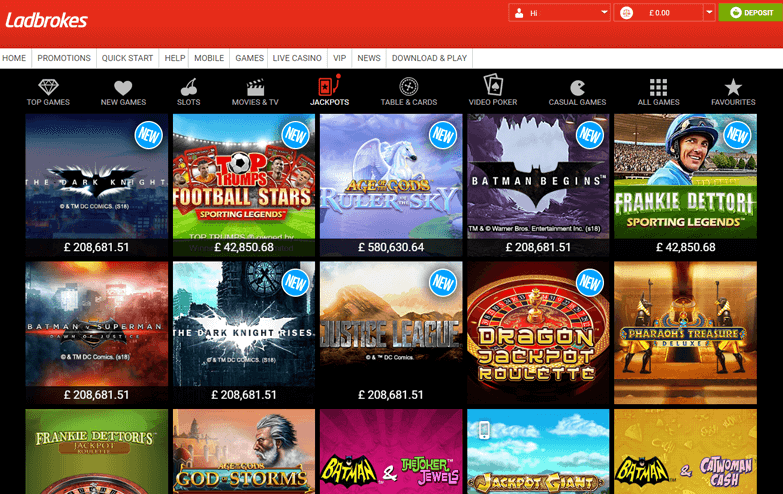
Task: Click the £208,681.51 amount under Justice League
Action: point(391,395)
